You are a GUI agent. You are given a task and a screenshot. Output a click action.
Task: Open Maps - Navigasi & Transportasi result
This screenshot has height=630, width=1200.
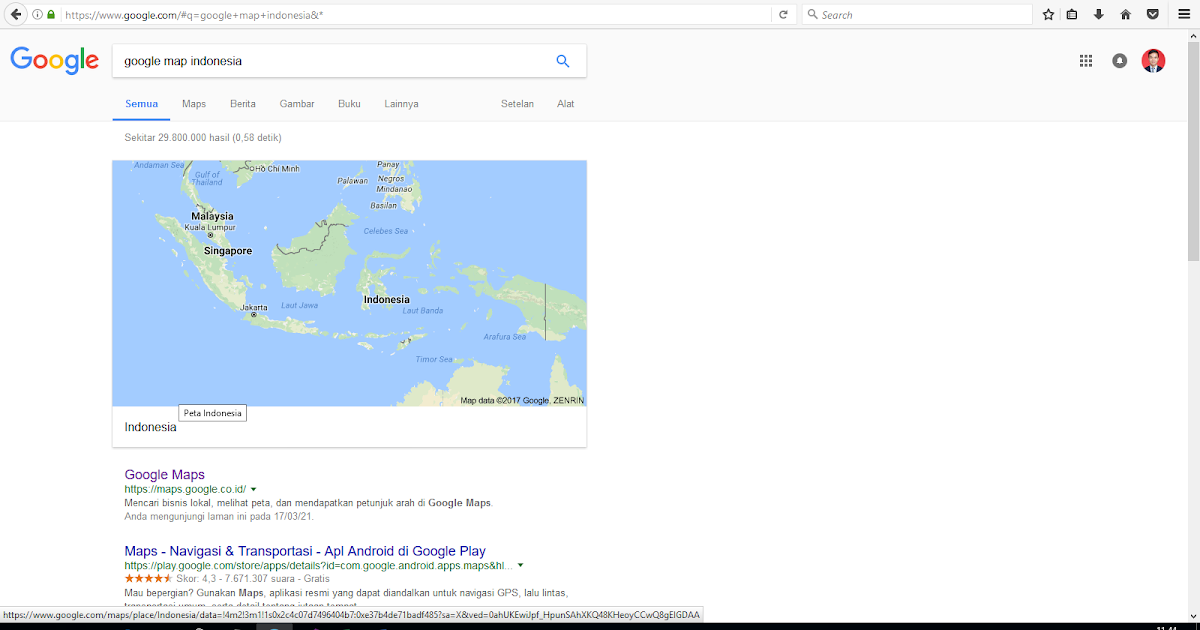(x=305, y=551)
